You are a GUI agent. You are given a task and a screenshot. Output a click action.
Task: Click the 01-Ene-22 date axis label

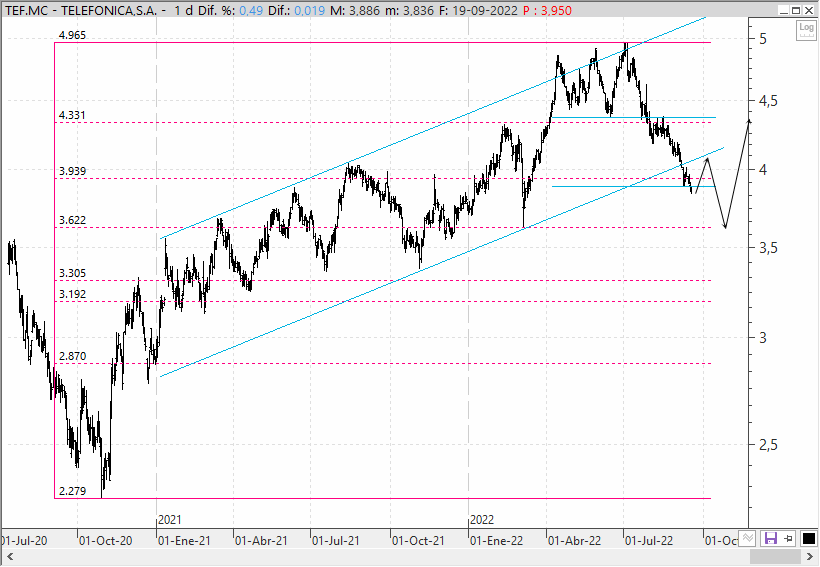pyautogui.click(x=496, y=541)
